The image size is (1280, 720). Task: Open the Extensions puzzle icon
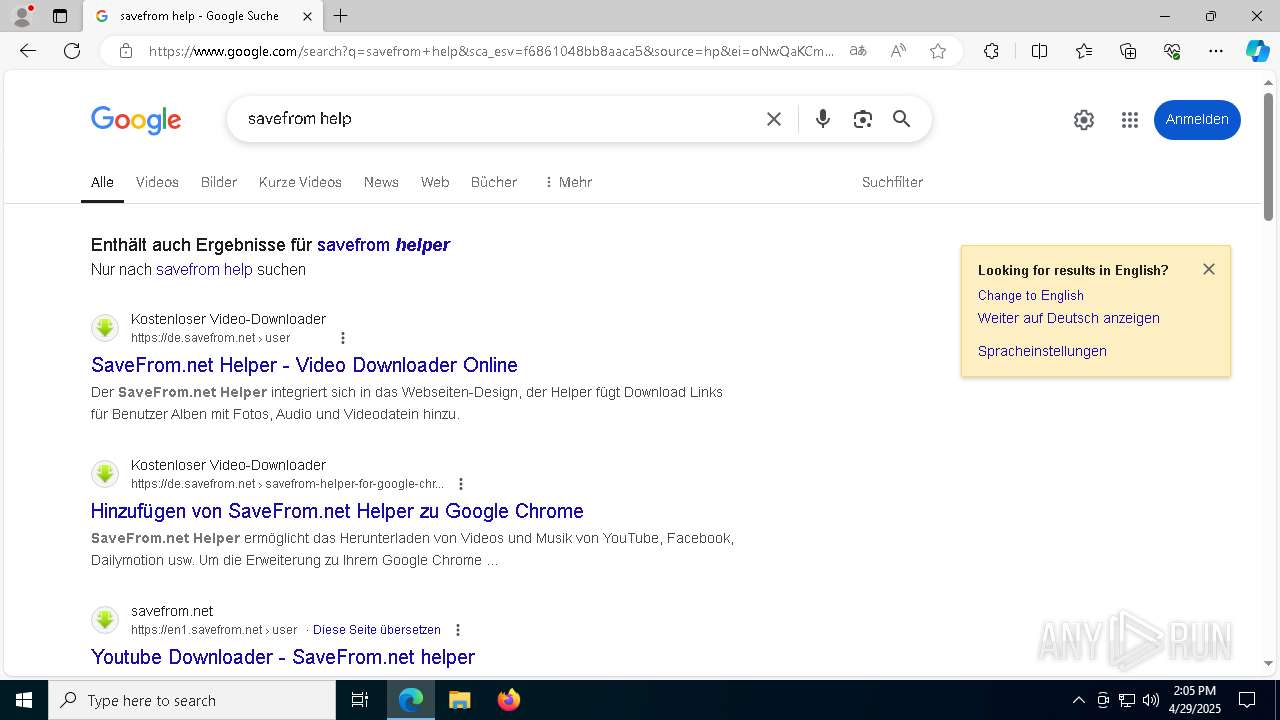991,51
